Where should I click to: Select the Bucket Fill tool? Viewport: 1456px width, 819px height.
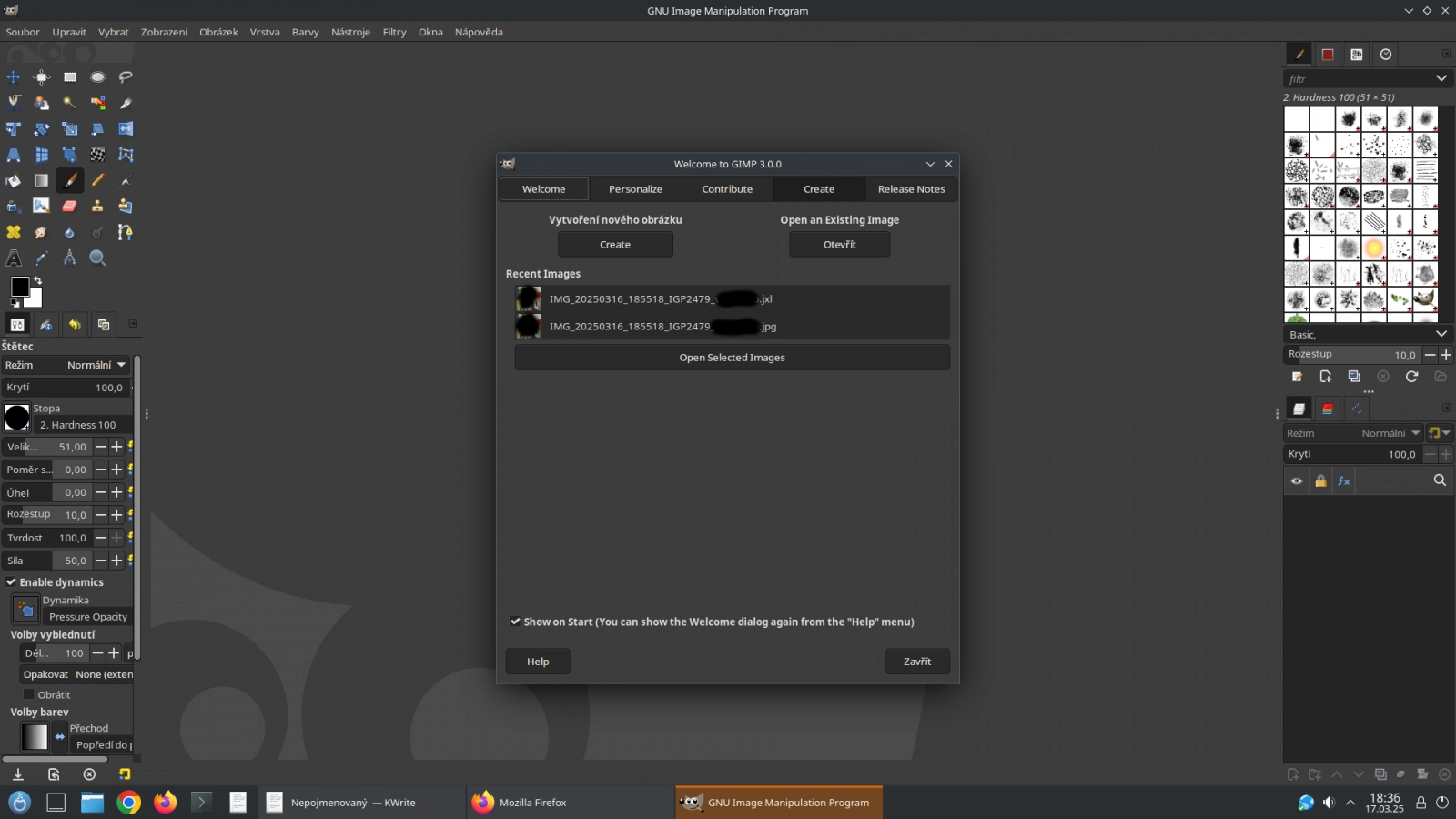point(14,180)
